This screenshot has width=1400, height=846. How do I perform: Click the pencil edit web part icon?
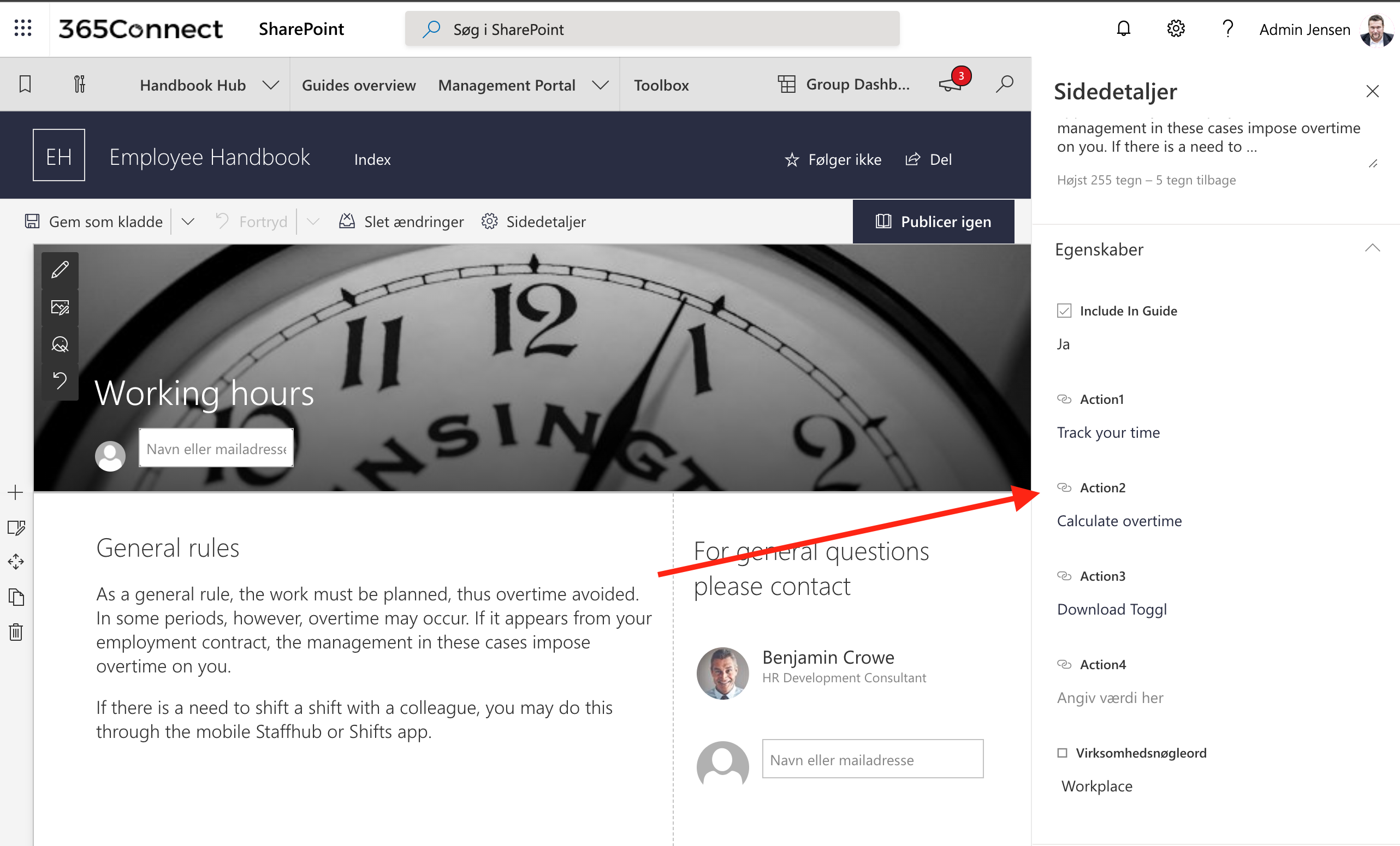(x=60, y=270)
